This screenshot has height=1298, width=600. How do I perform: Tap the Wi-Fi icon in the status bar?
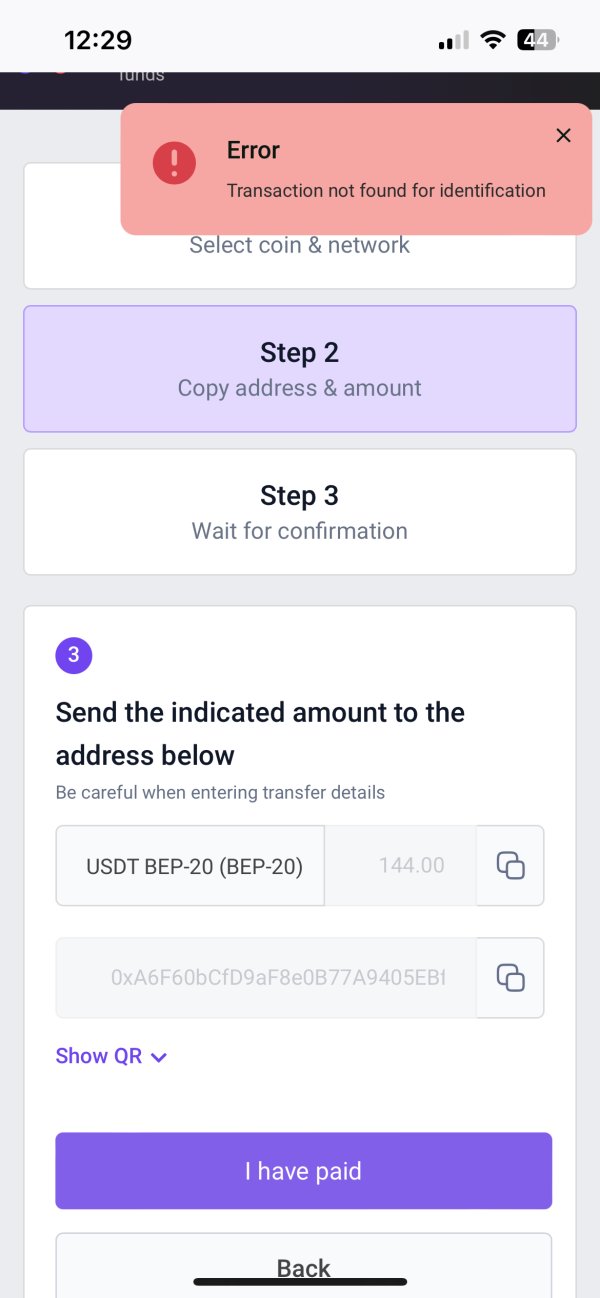(x=492, y=40)
